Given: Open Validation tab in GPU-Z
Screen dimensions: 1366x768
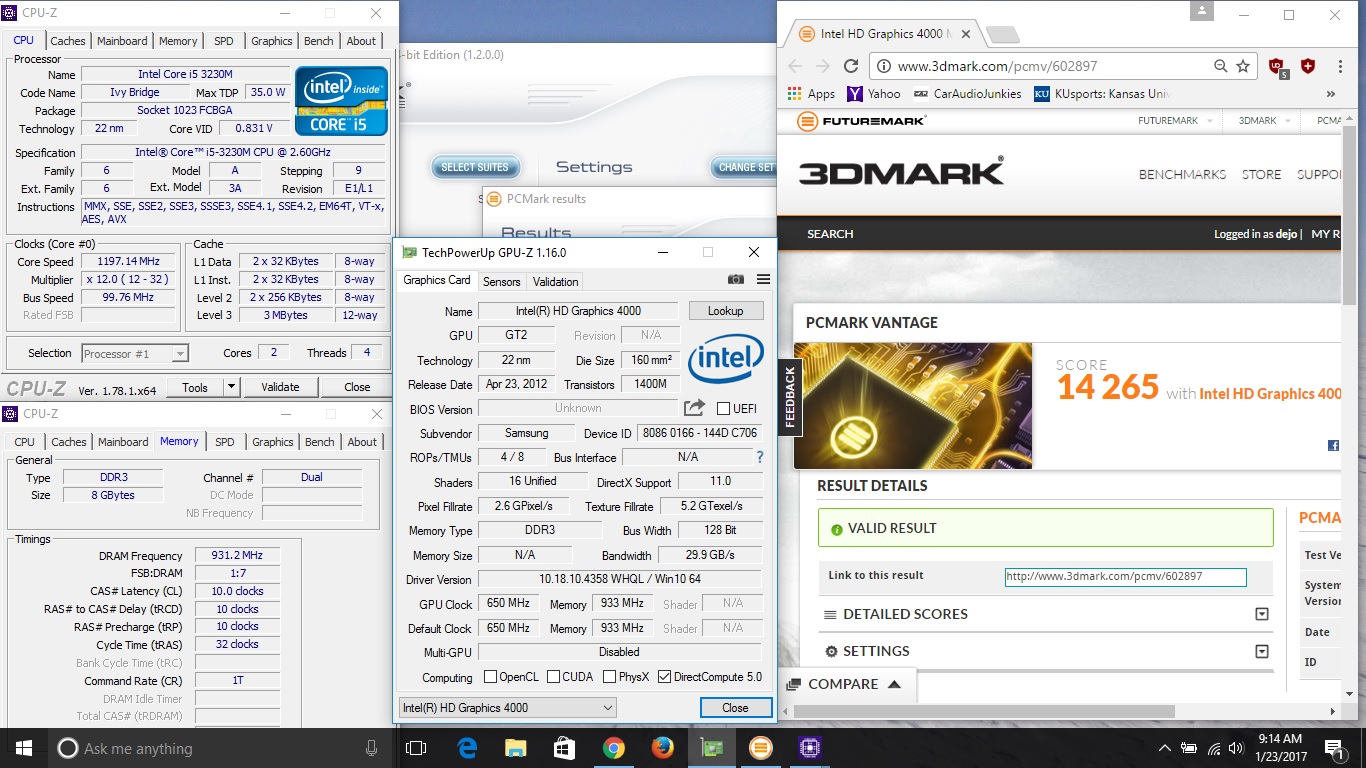Looking at the screenshot, I should pyautogui.click(x=555, y=281).
